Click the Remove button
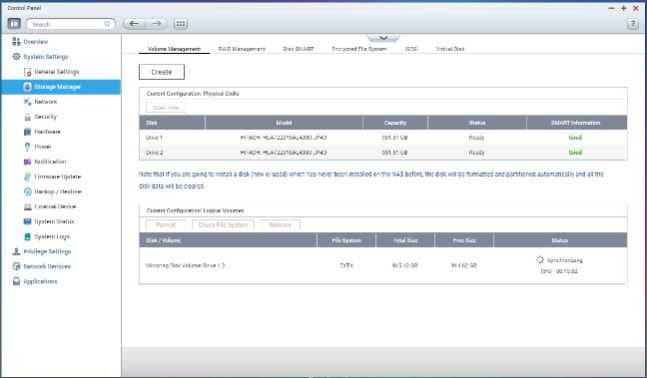Screen dimensions: 647x378 tap(280, 225)
